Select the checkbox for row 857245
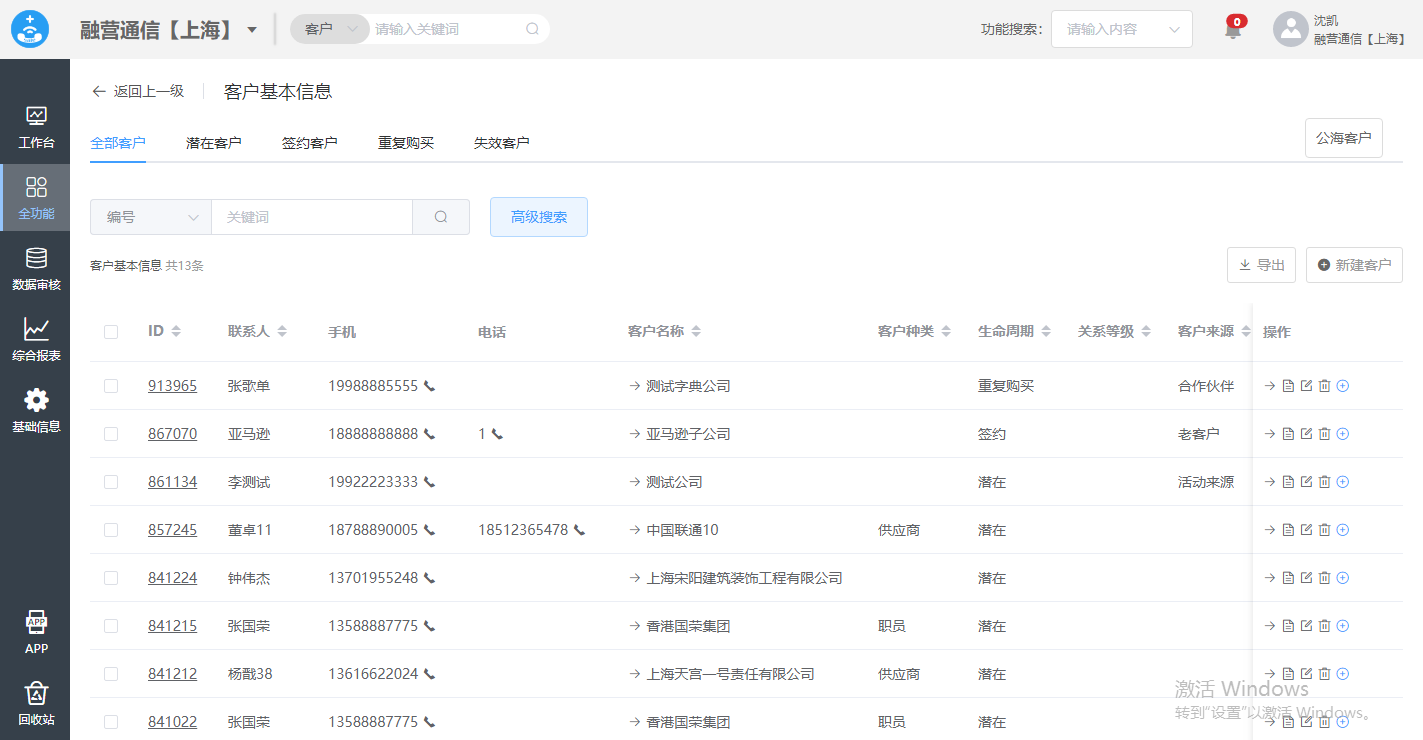1423x740 pixels. [111, 530]
